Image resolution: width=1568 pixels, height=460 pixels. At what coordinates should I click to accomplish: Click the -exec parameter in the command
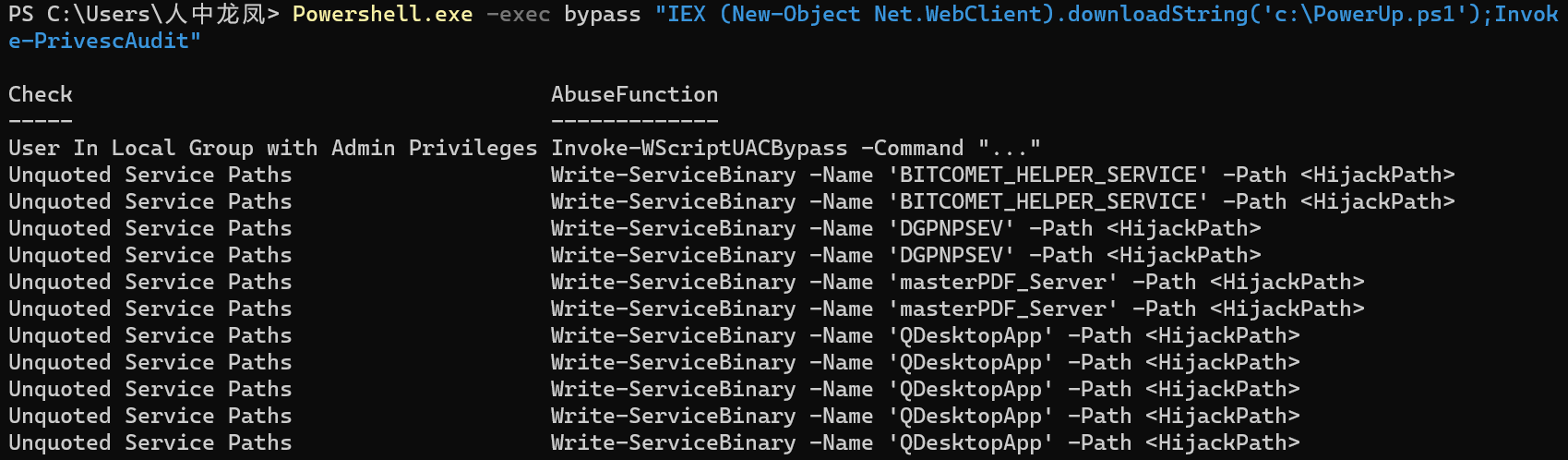518,15
